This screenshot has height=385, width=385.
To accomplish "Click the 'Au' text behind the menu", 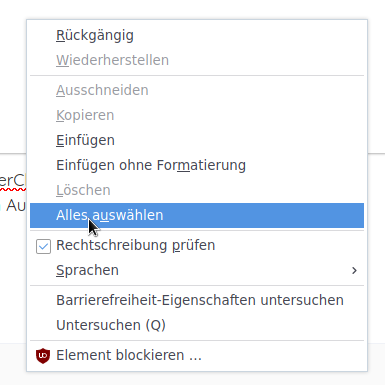I will (16, 205).
